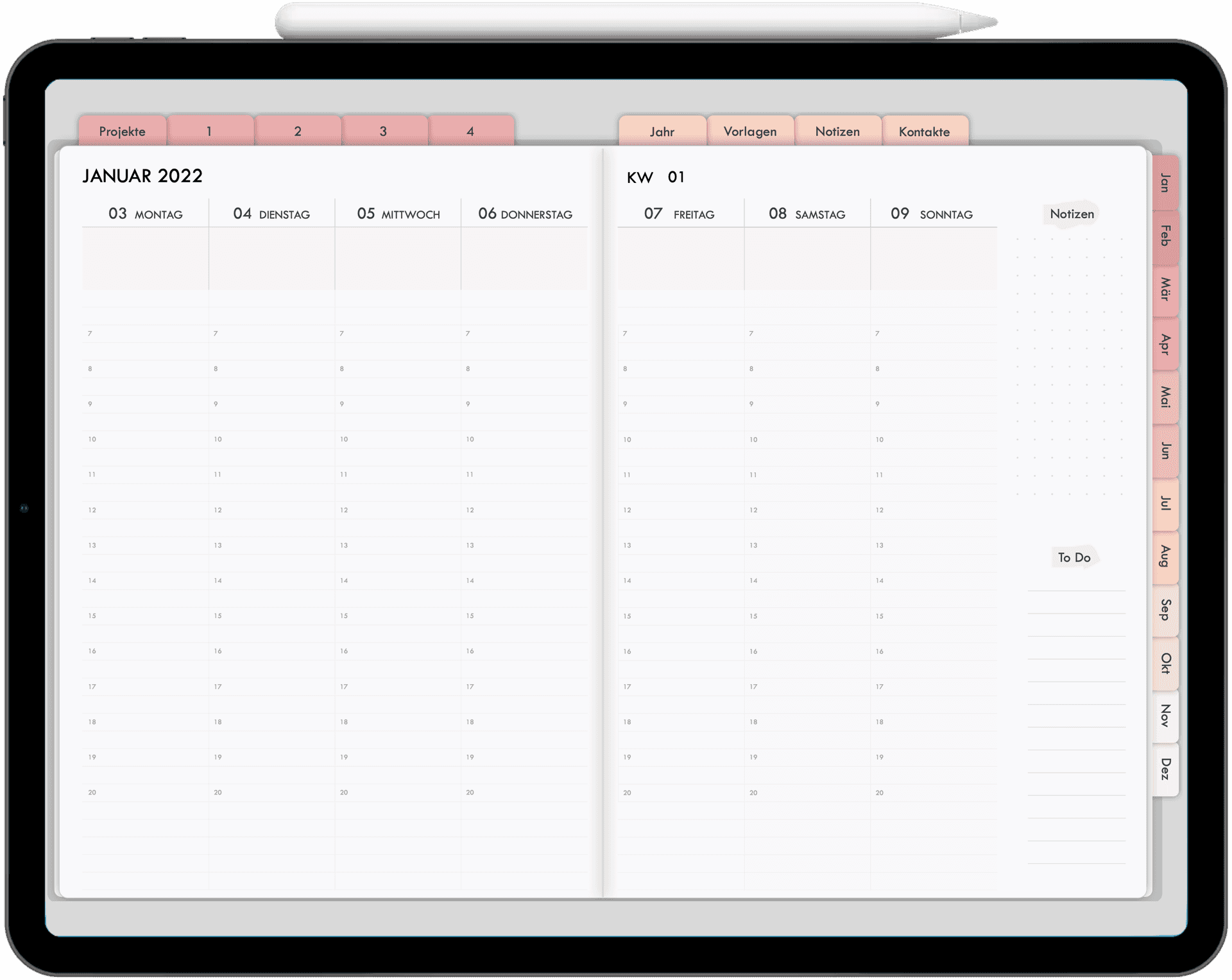The image size is (1232, 980).
Task: Tap the shaded box under Freitag
Action: click(x=681, y=259)
